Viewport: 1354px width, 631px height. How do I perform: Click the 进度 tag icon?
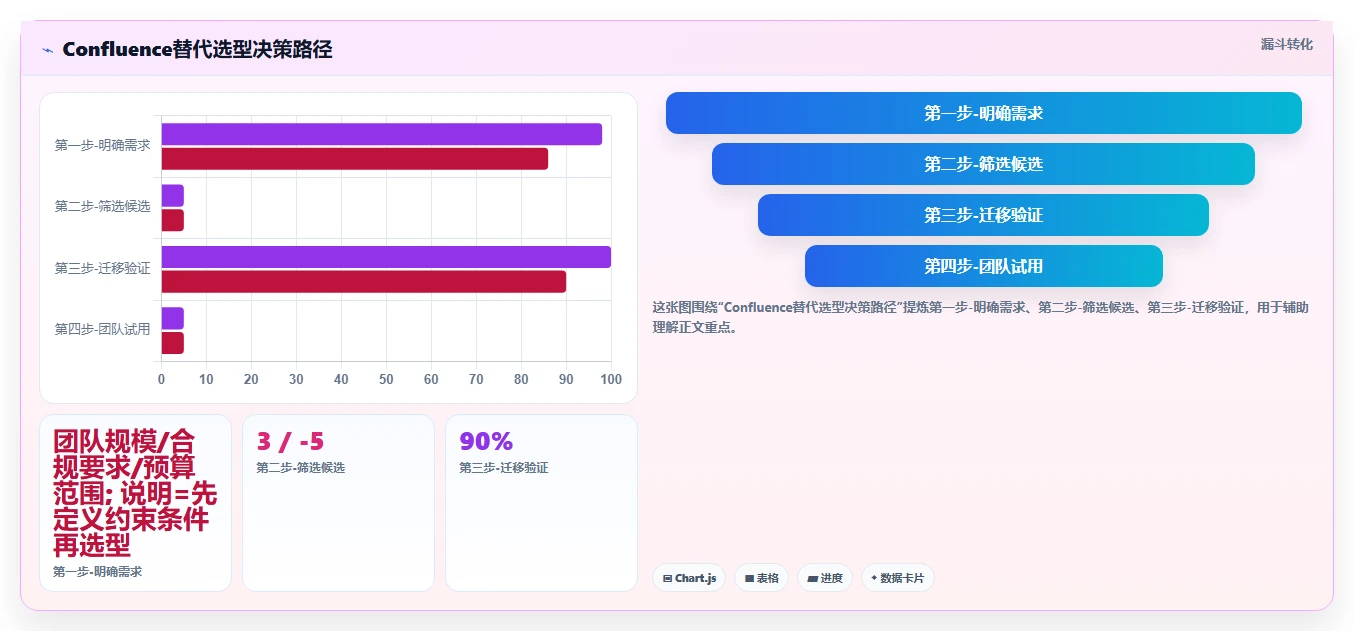[812, 578]
